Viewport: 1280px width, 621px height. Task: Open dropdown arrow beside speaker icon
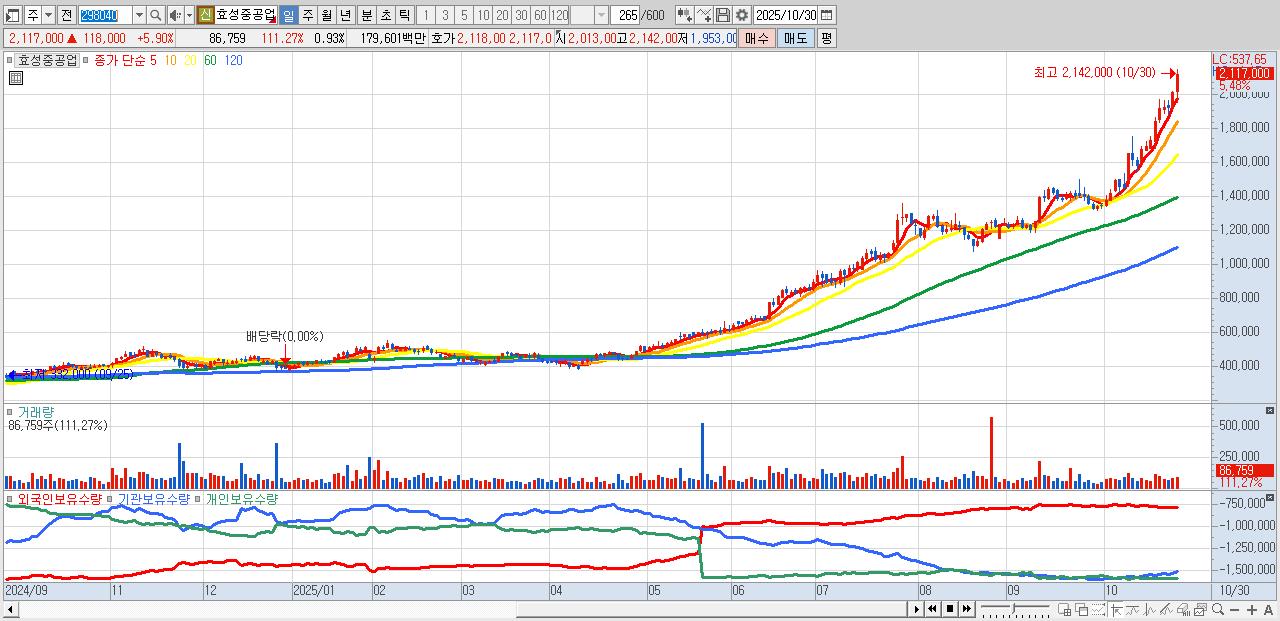189,15
